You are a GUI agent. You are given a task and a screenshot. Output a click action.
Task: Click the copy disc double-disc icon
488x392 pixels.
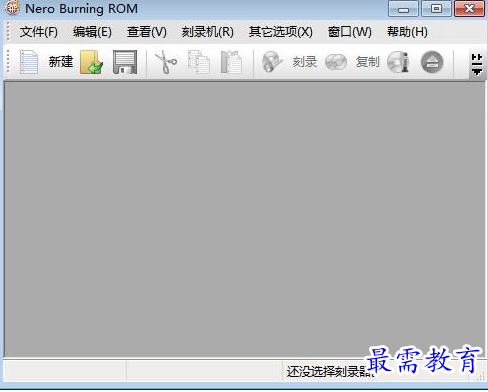point(336,62)
